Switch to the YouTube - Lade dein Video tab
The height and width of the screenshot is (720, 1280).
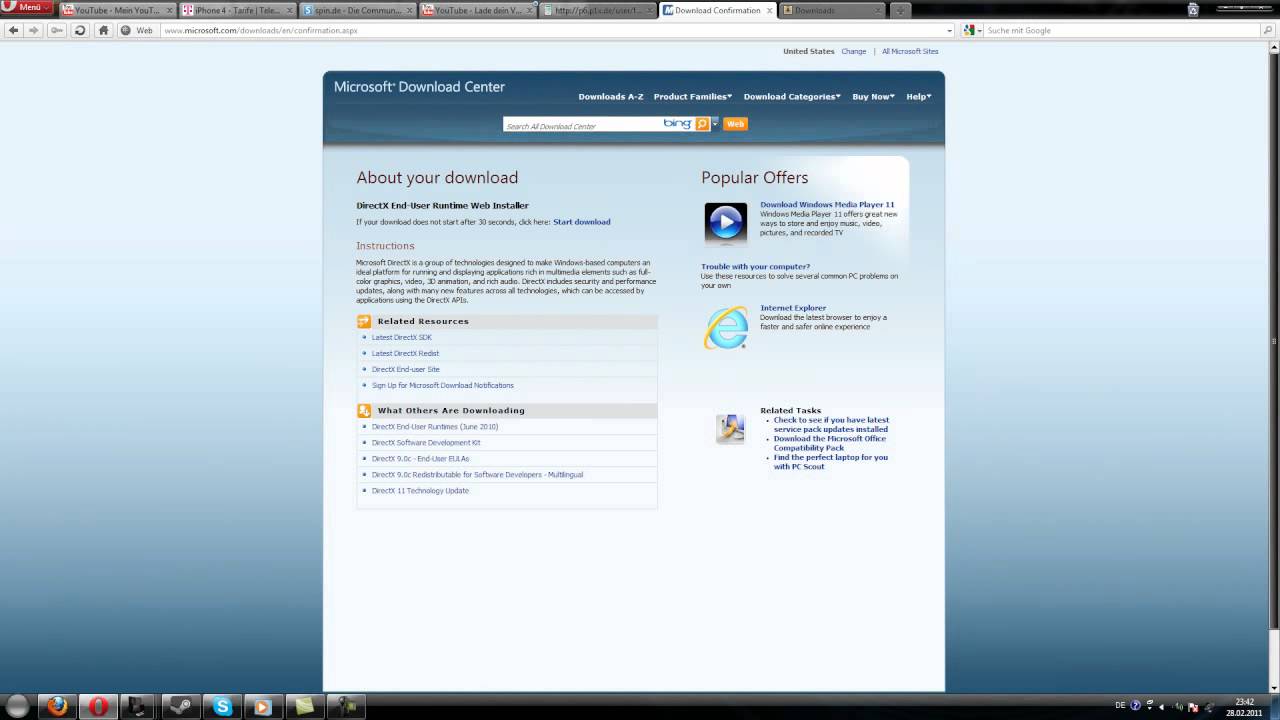pos(478,10)
